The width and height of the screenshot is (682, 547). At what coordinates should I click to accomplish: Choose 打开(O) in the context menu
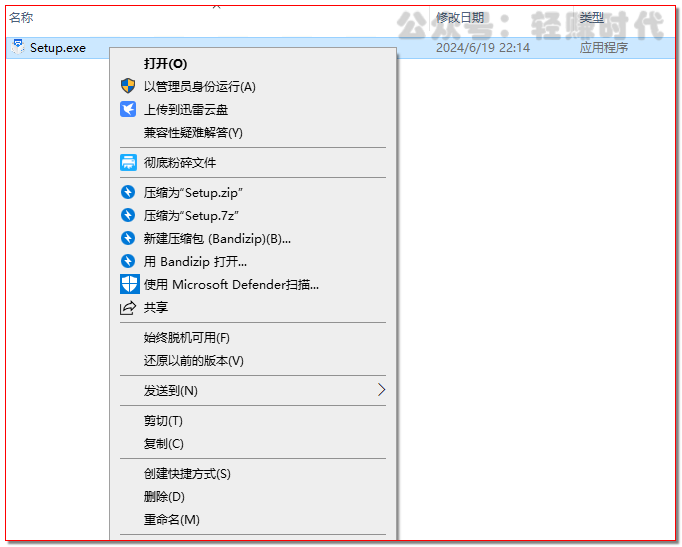165,64
